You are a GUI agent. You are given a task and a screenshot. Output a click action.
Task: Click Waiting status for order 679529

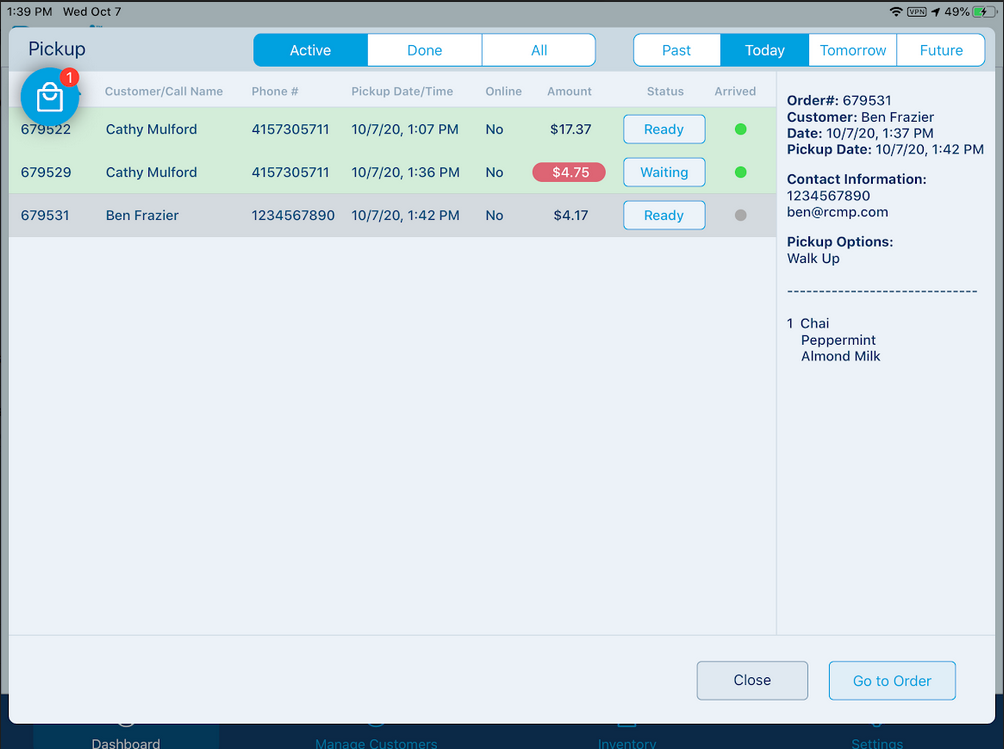664,172
